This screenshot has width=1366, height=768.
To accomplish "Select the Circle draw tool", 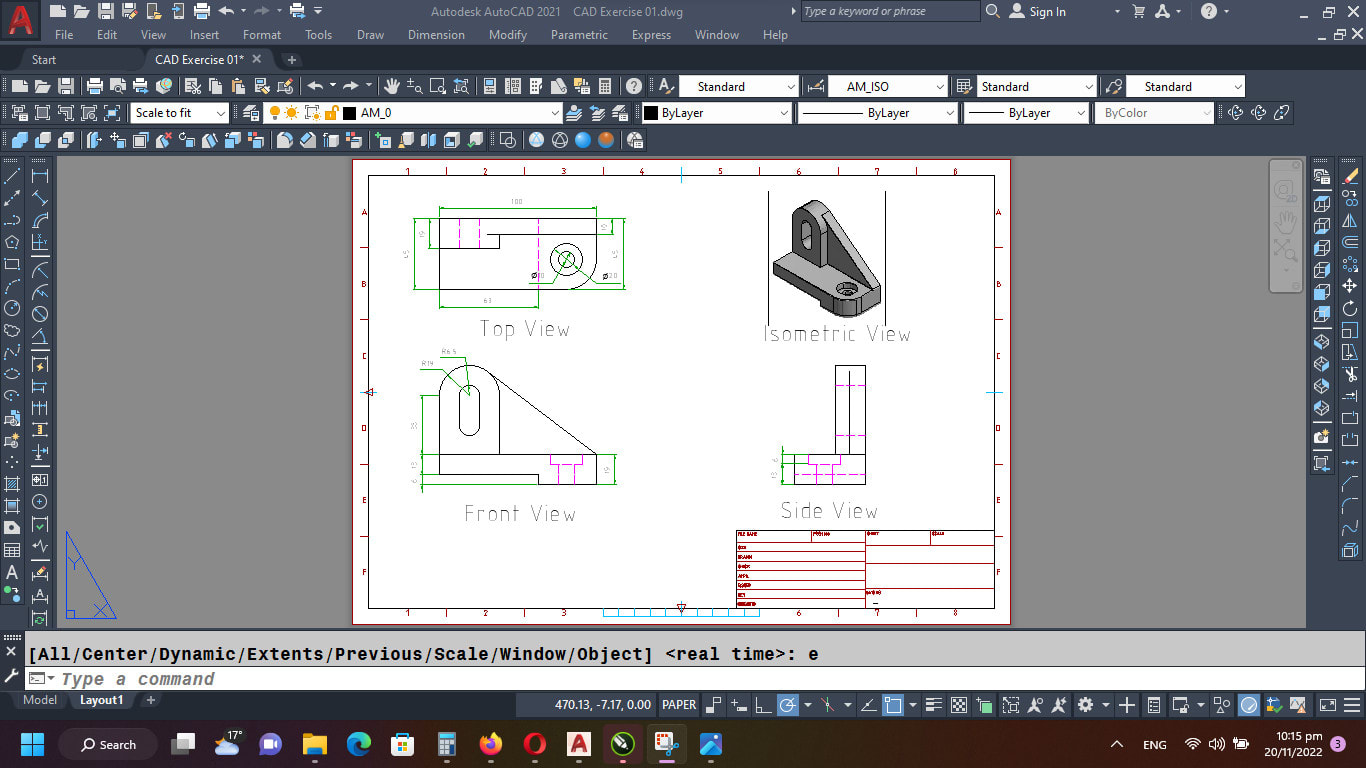I will coord(12,308).
